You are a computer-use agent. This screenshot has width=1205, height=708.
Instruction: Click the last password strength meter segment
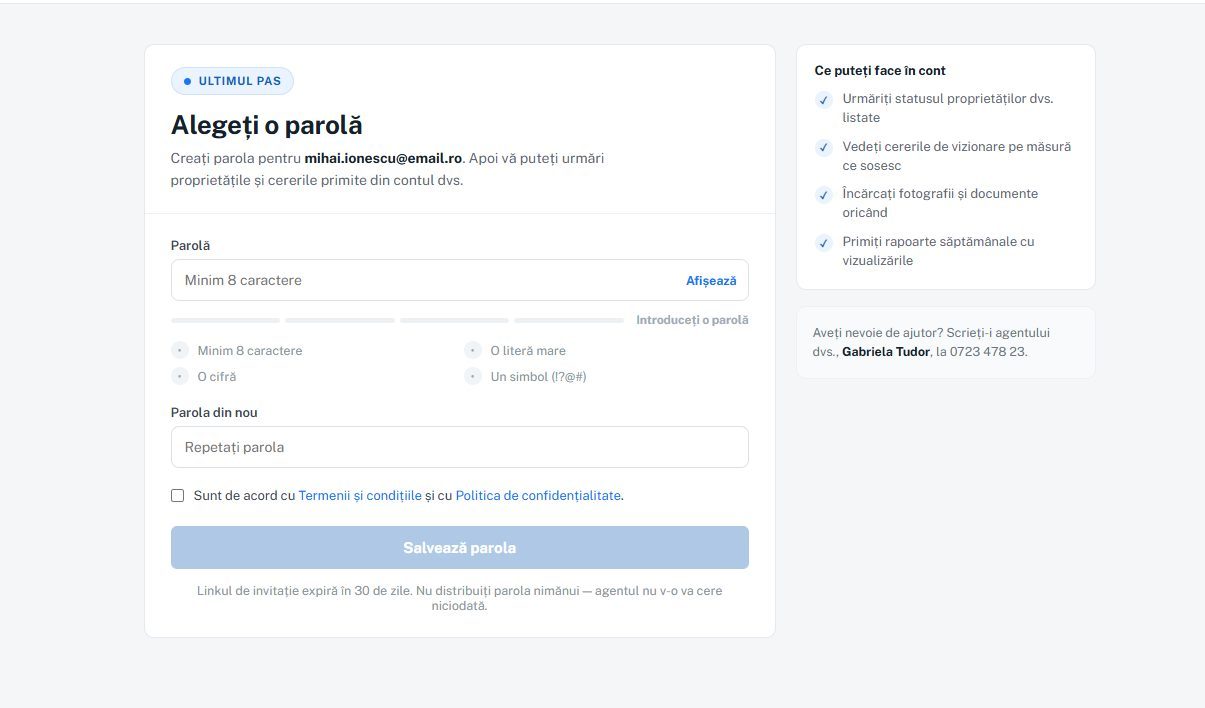pyautogui.click(x=569, y=320)
